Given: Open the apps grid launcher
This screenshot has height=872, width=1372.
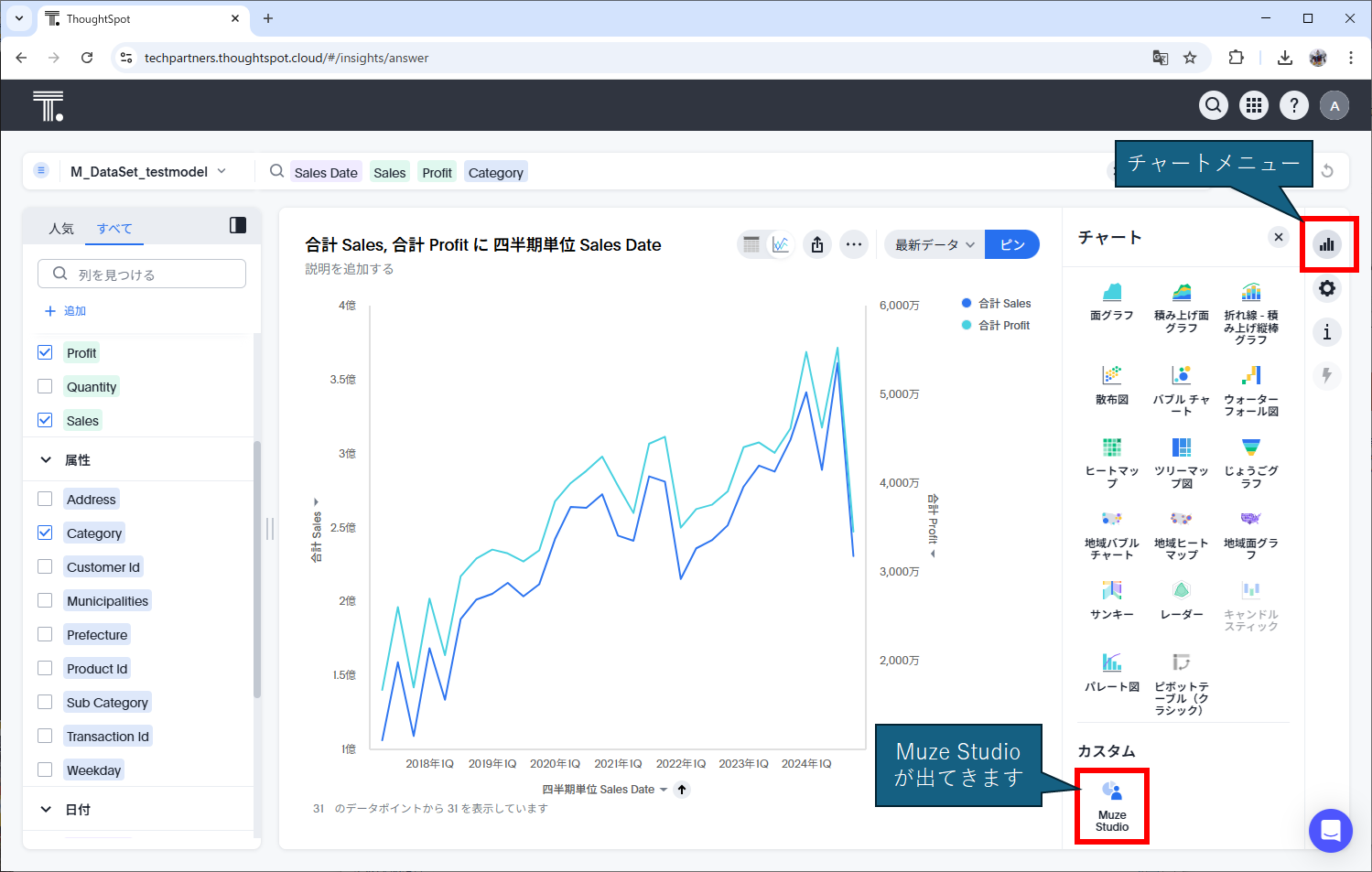Looking at the screenshot, I should pos(1254,105).
